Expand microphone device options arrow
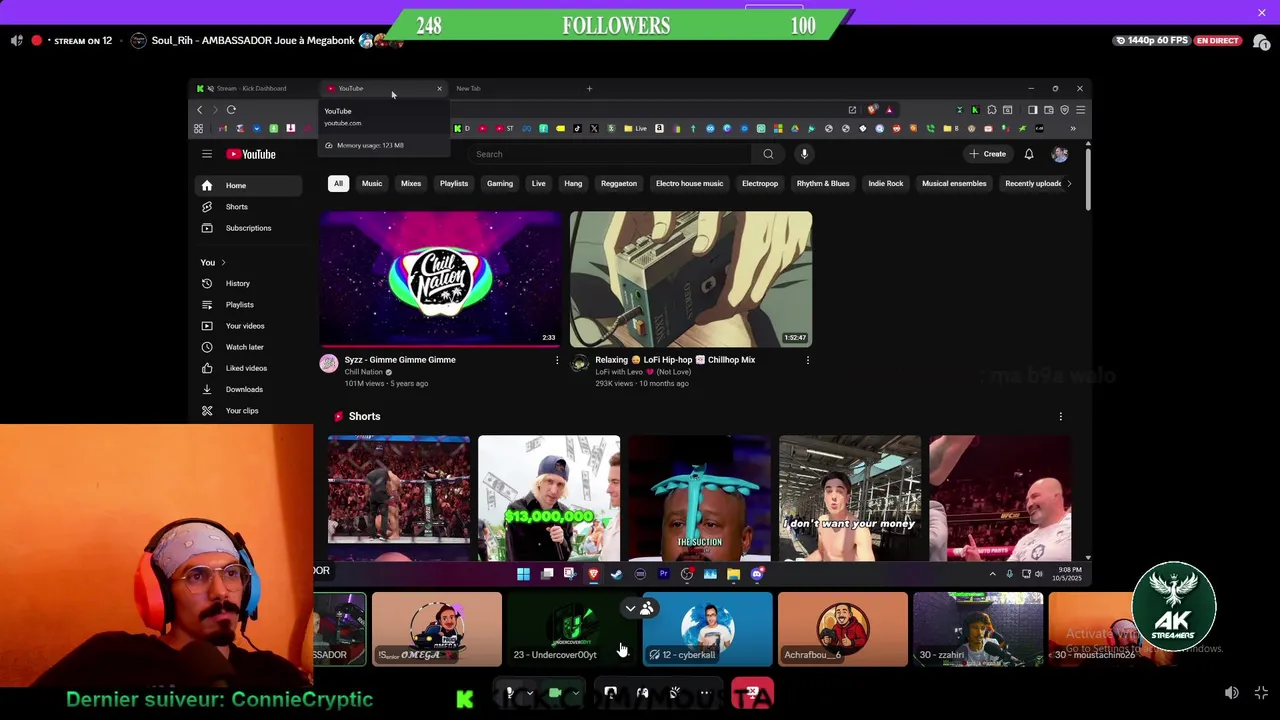The width and height of the screenshot is (1280, 720). tap(530, 693)
